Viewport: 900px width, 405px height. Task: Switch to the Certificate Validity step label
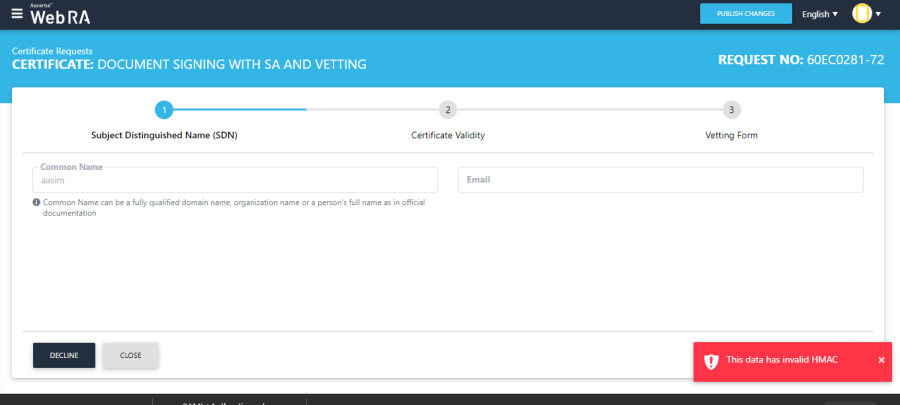pyautogui.click(x=448, y=135)
